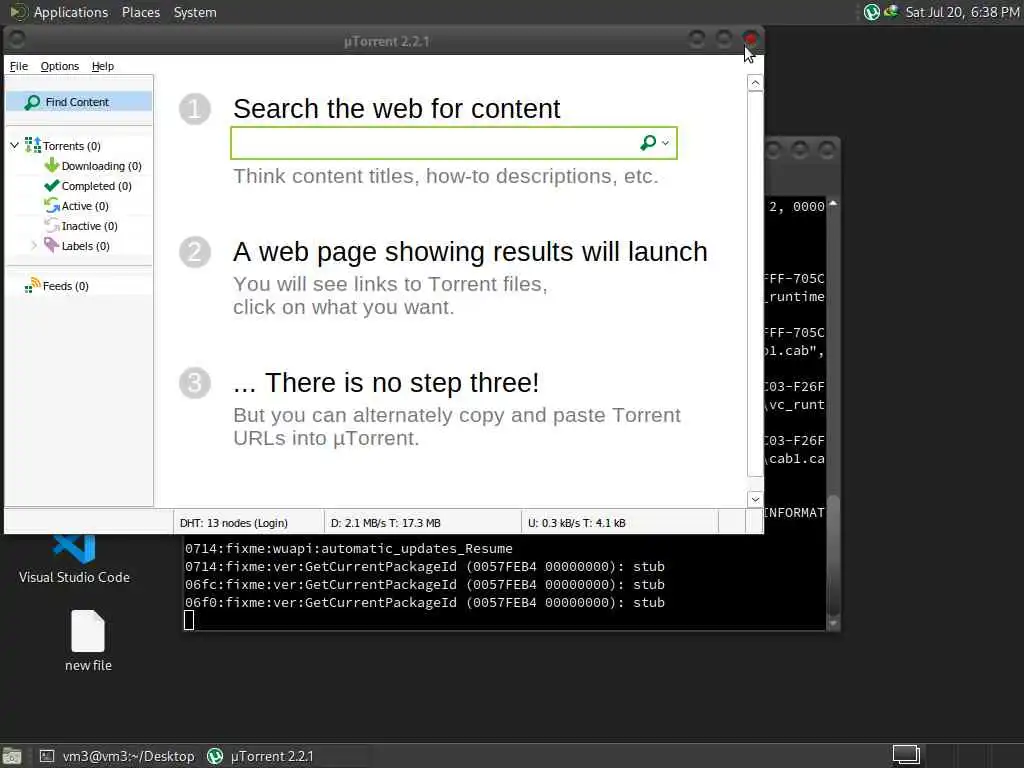This screenshot has height=768, width=1024.
Task: Select the Labels (0) row
Action: pyautogui.click(x=77, y=246)
